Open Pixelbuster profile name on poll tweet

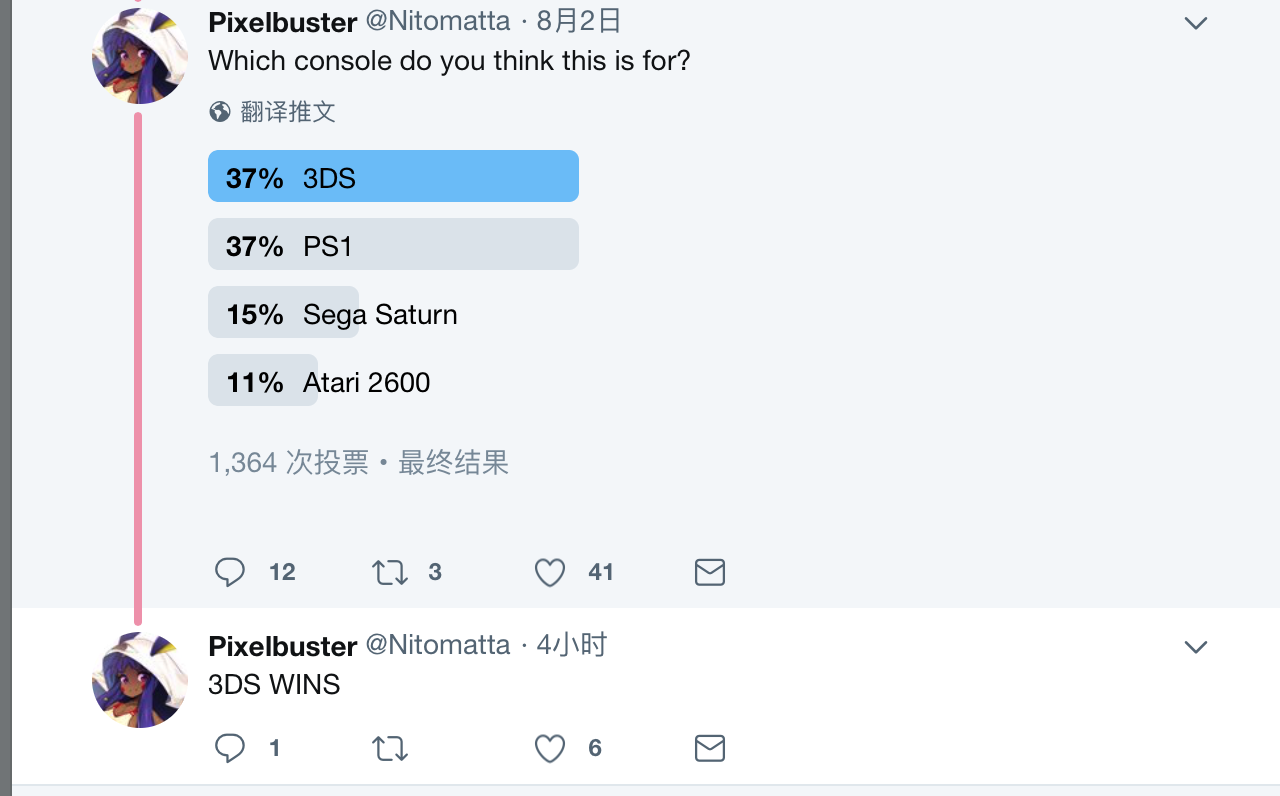pyautogui.click(x=283, y=22)
